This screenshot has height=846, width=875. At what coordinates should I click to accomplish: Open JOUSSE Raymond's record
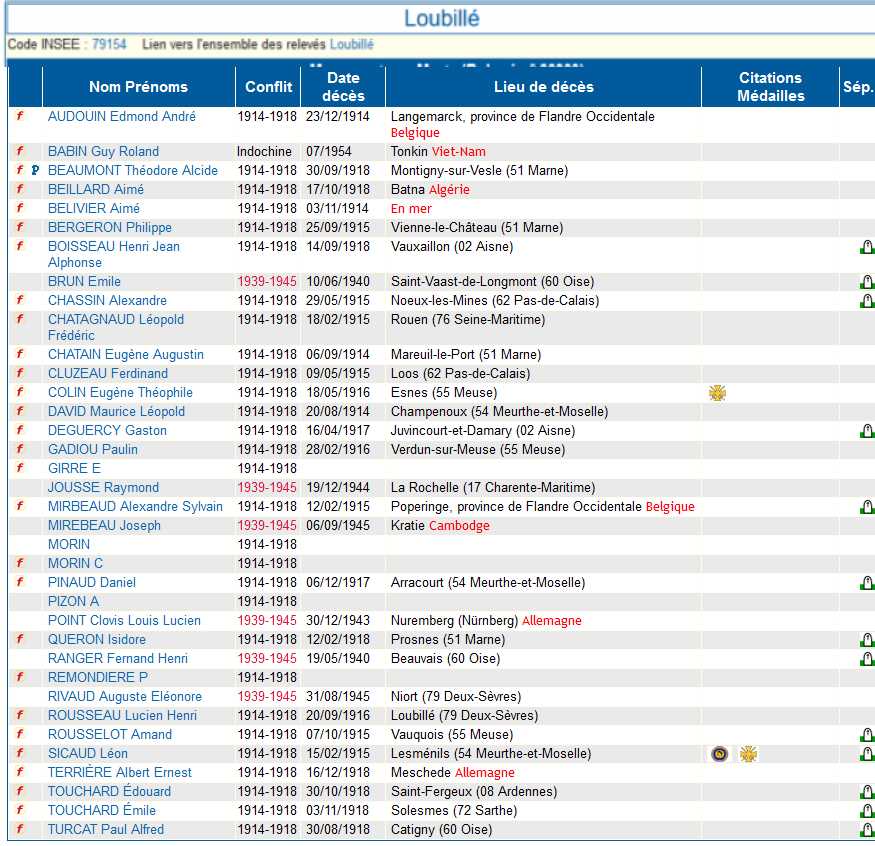tap(103, 488)
